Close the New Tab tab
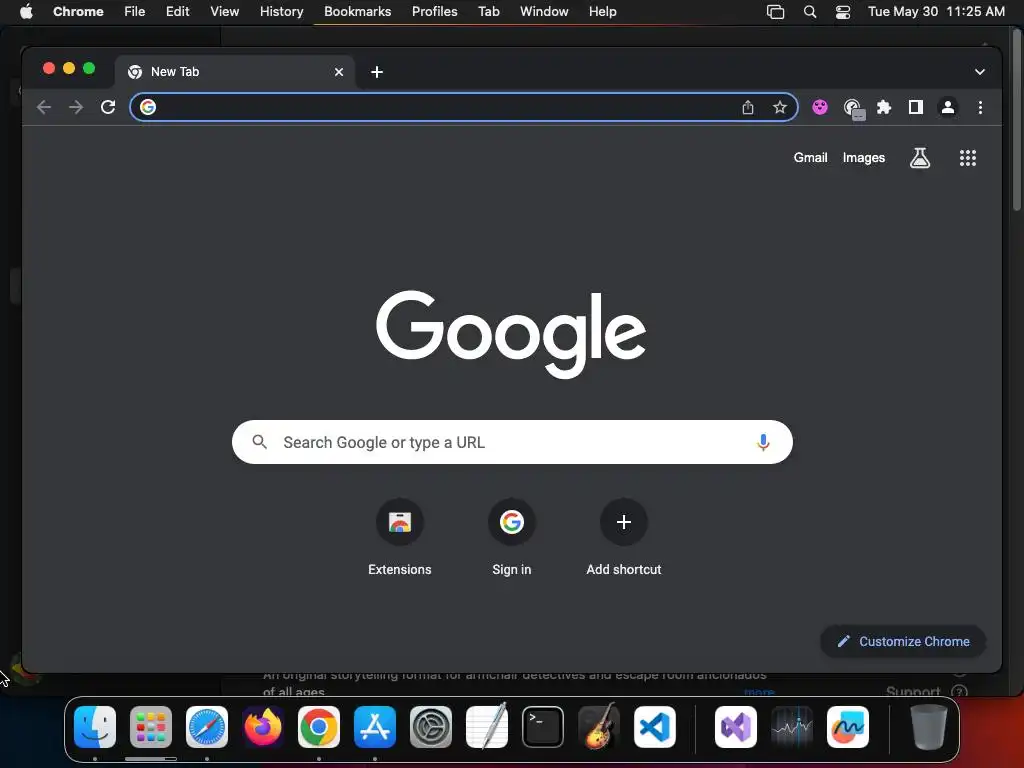This screenshot has height=768, width=1024. pyautogui.click(x=339, y=72)
